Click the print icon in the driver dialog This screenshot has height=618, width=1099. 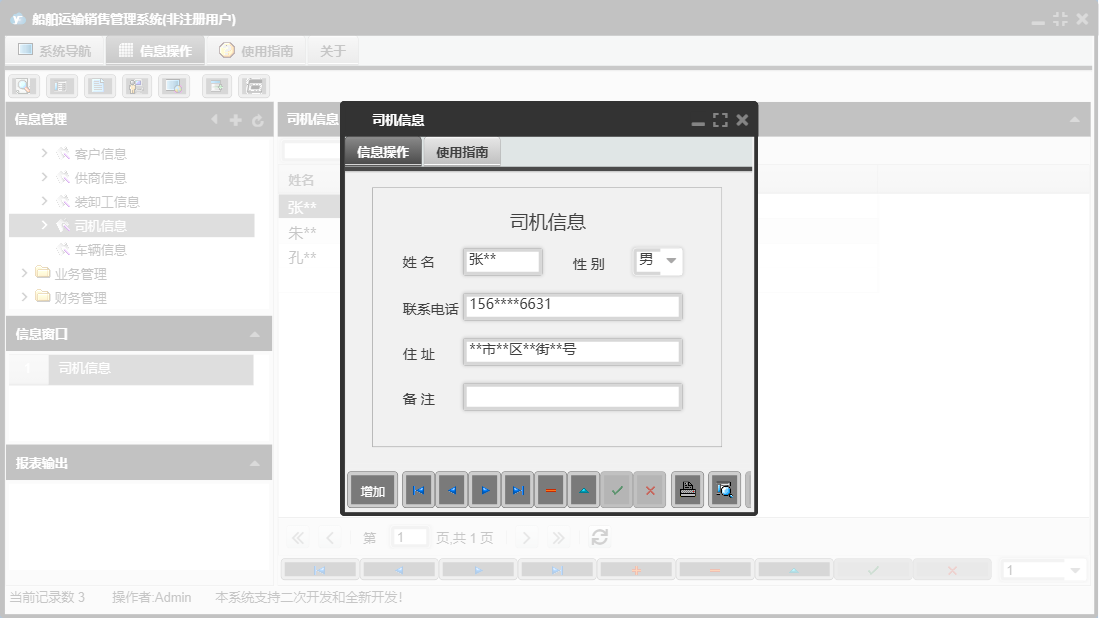coord(687,489)
